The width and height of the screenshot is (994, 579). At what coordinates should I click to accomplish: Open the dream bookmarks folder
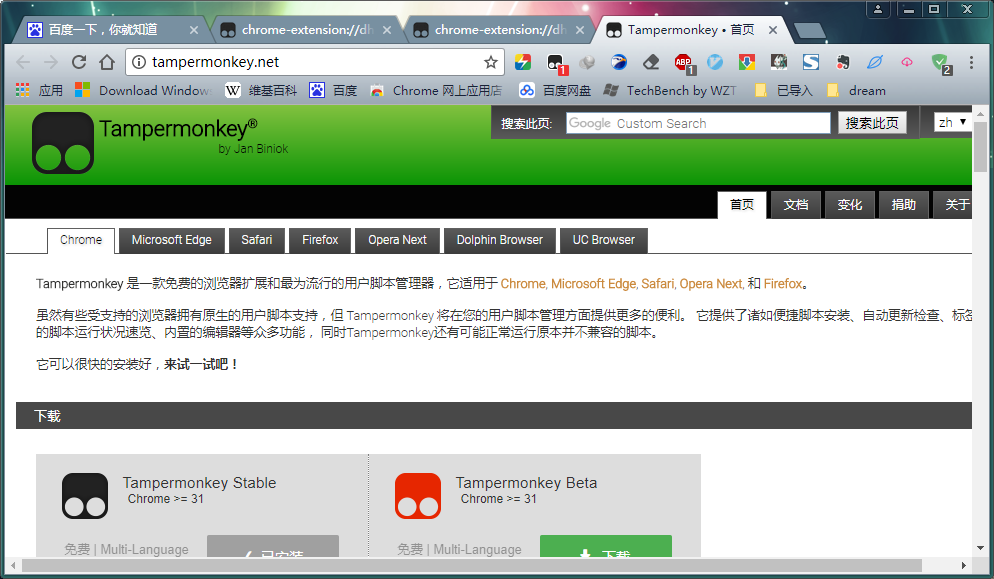point(856,91)
